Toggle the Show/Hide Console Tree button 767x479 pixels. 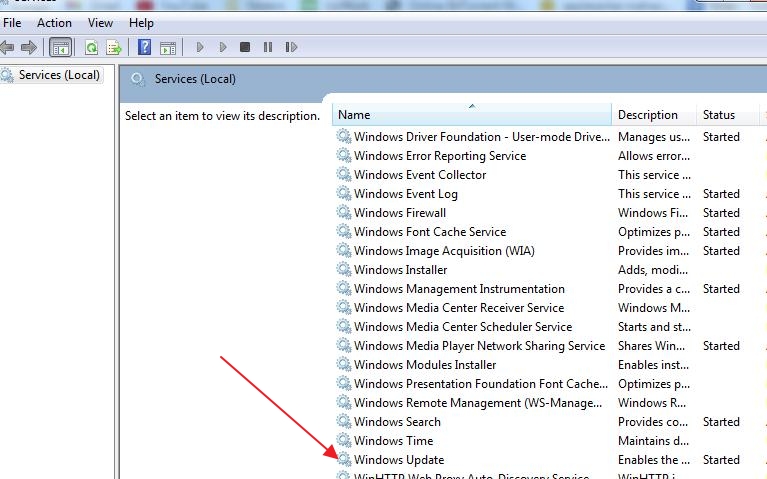61,47
